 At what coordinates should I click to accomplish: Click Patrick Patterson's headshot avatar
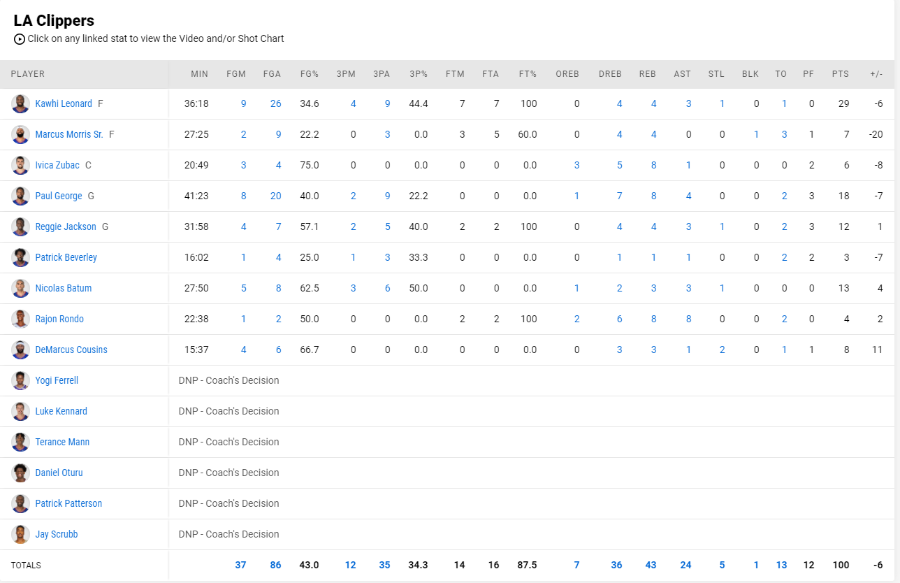click(x=20, y=504)
